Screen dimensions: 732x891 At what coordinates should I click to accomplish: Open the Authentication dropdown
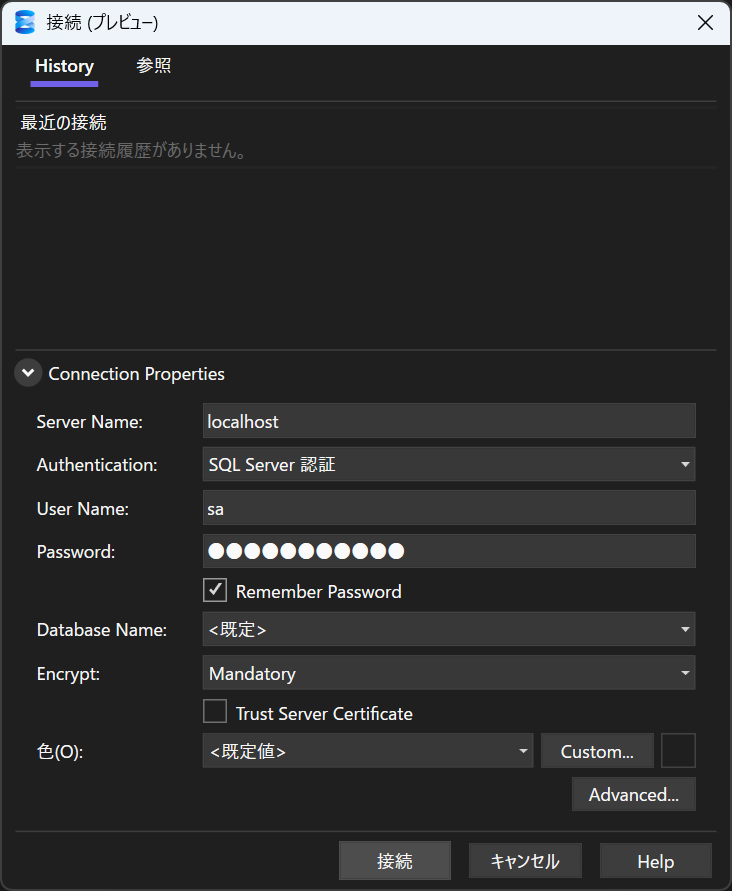click(x=449, y=465)
